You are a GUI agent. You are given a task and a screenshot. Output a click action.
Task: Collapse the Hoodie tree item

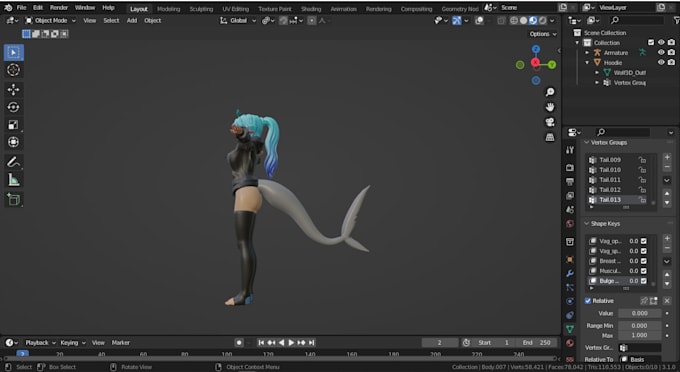pos(587,62)
